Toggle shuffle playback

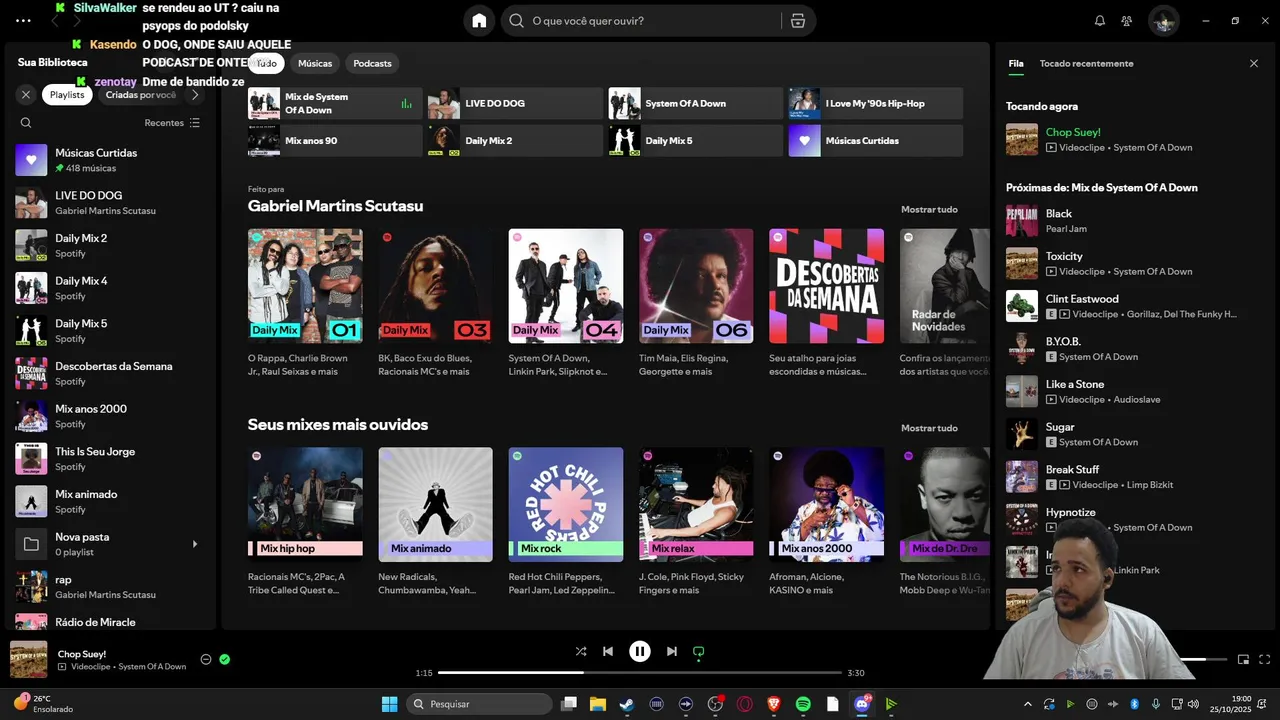(581, 651)
